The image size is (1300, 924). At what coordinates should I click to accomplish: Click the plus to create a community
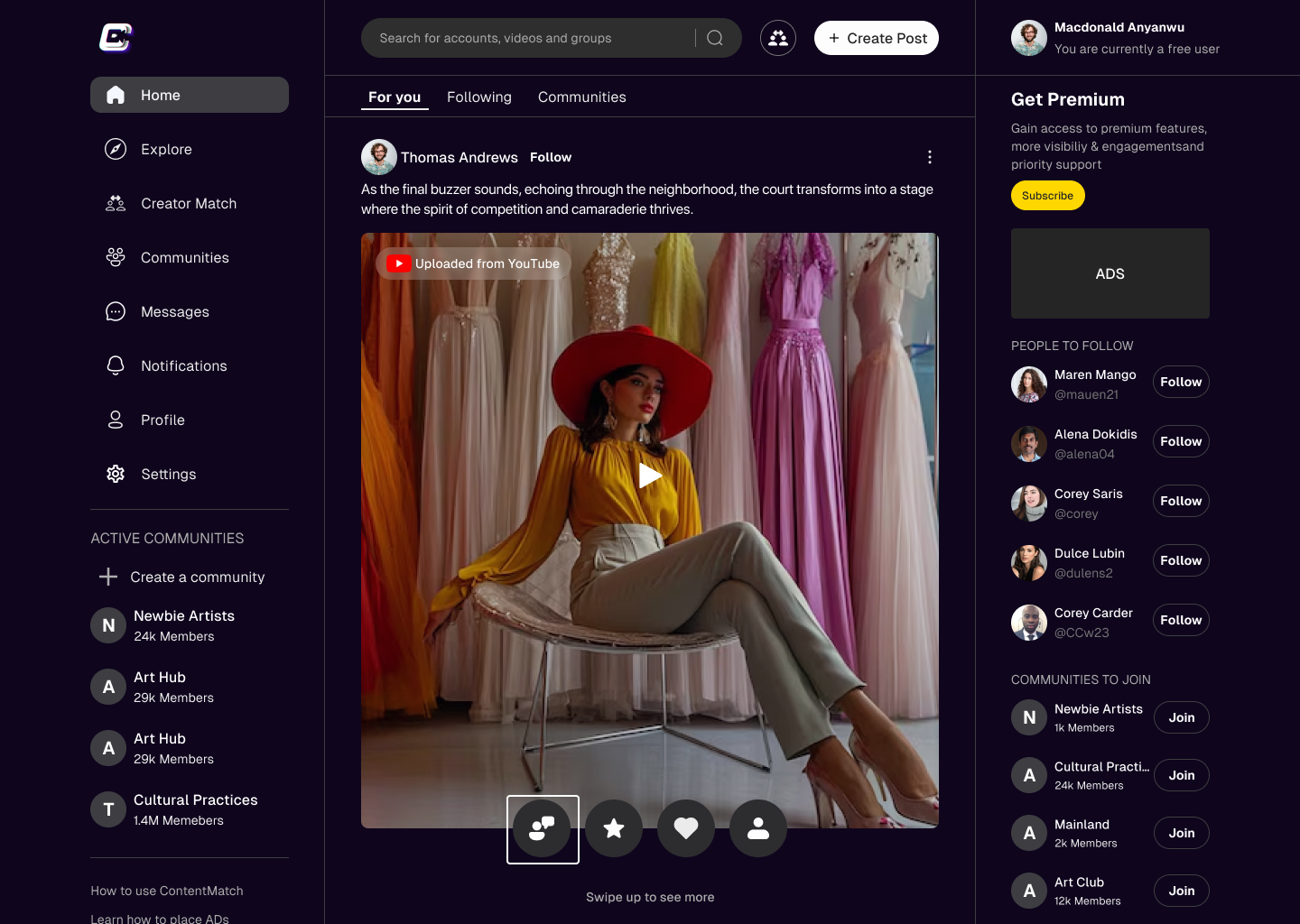[x=108, y=577]
